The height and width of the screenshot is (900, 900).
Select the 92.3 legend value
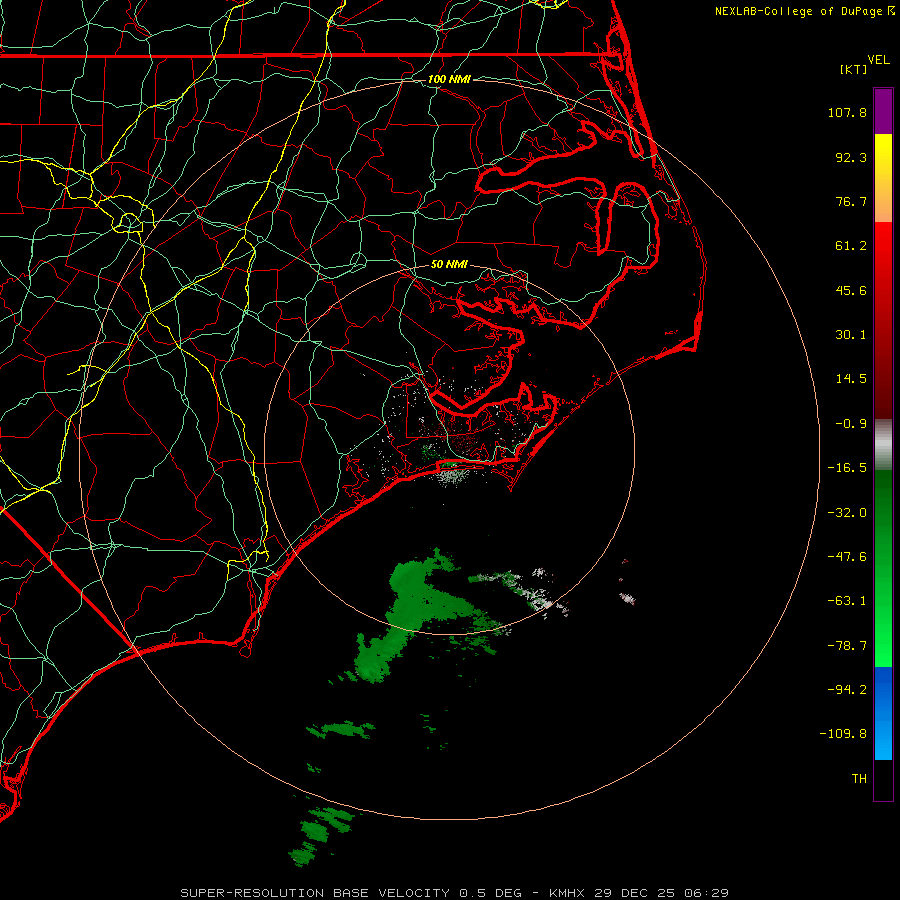(x=851, y=157)
